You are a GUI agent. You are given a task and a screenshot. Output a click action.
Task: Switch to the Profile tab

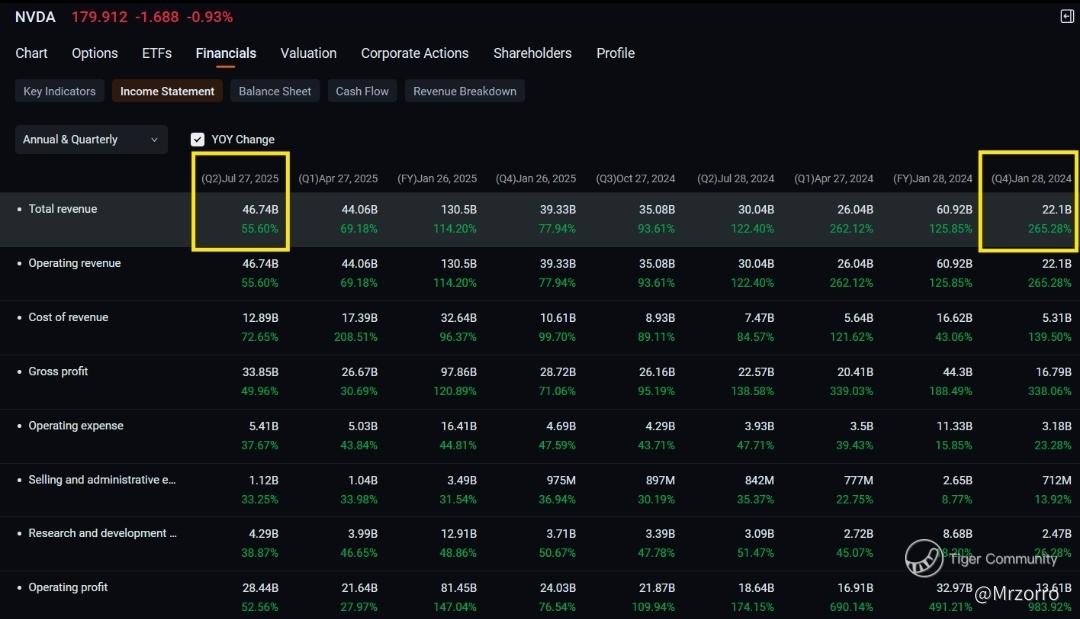[x=615, y=53]
